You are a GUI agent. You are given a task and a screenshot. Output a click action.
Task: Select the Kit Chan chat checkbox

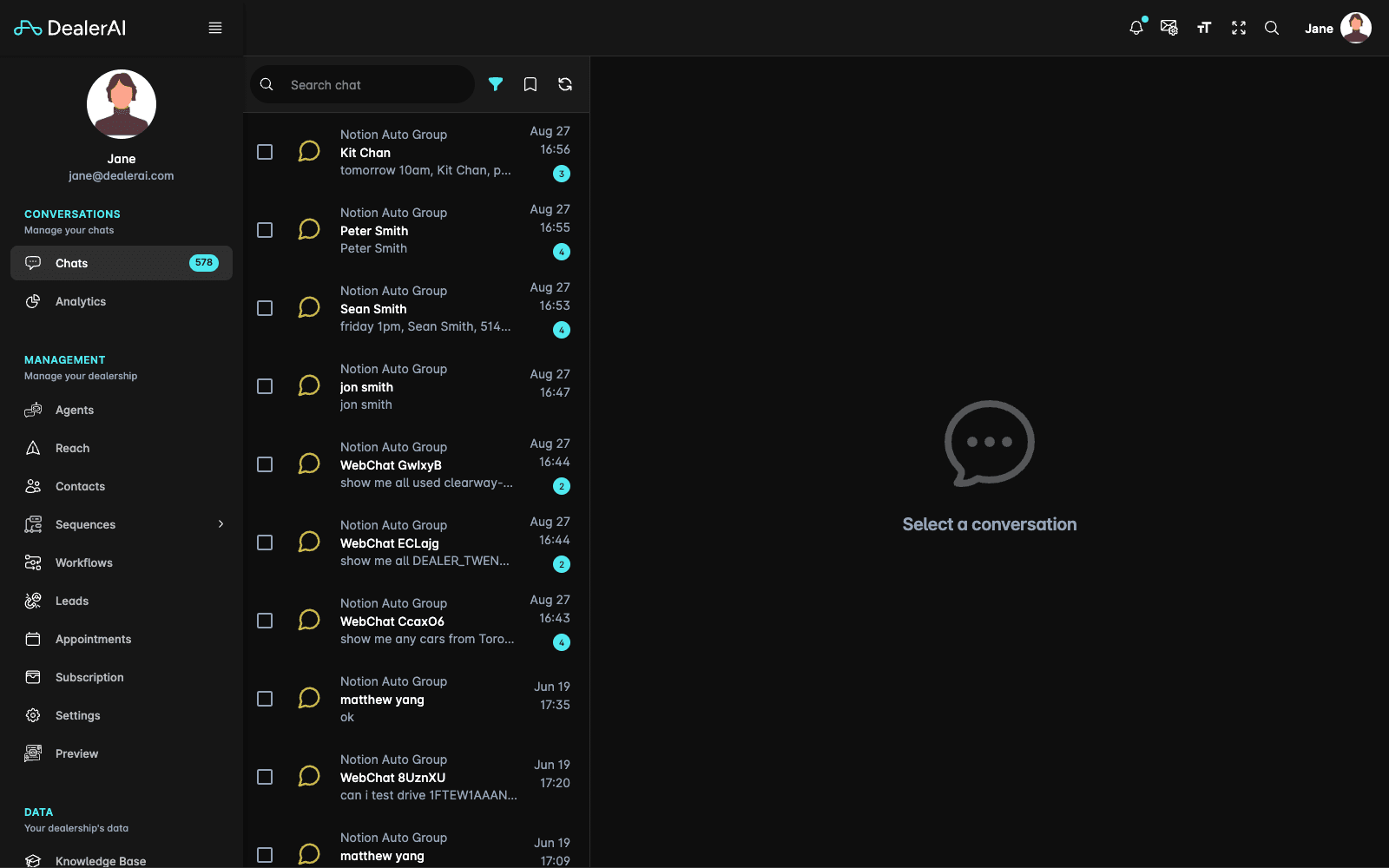[x=265, y=152]
